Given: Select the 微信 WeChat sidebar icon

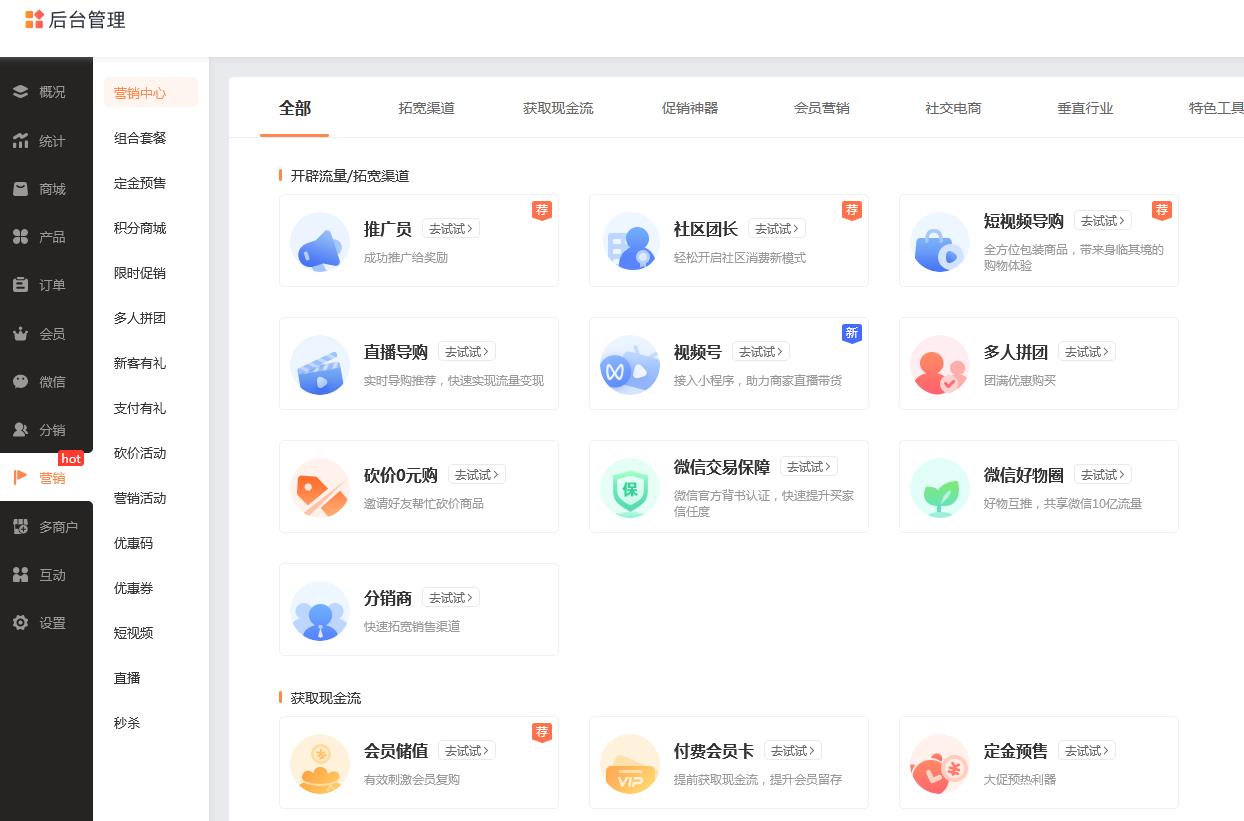Looking at the screenshot, I should pos(22,381).
